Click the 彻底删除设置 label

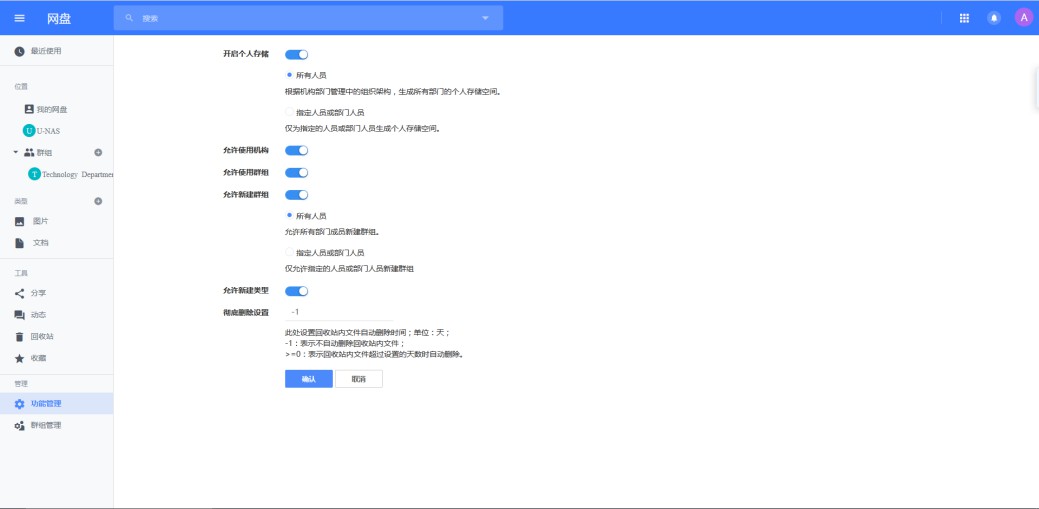pos(246,312)
